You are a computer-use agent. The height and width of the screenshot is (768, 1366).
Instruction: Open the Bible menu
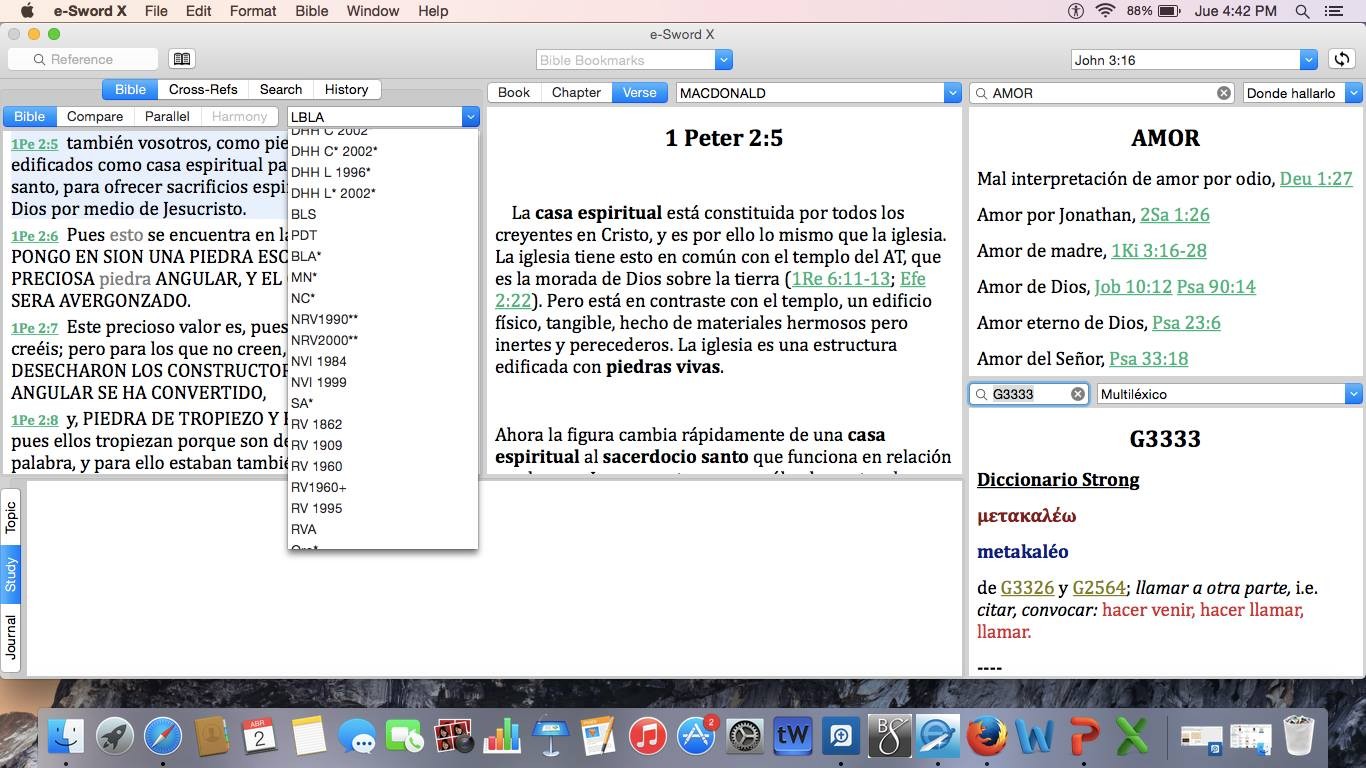click(312, 11)
